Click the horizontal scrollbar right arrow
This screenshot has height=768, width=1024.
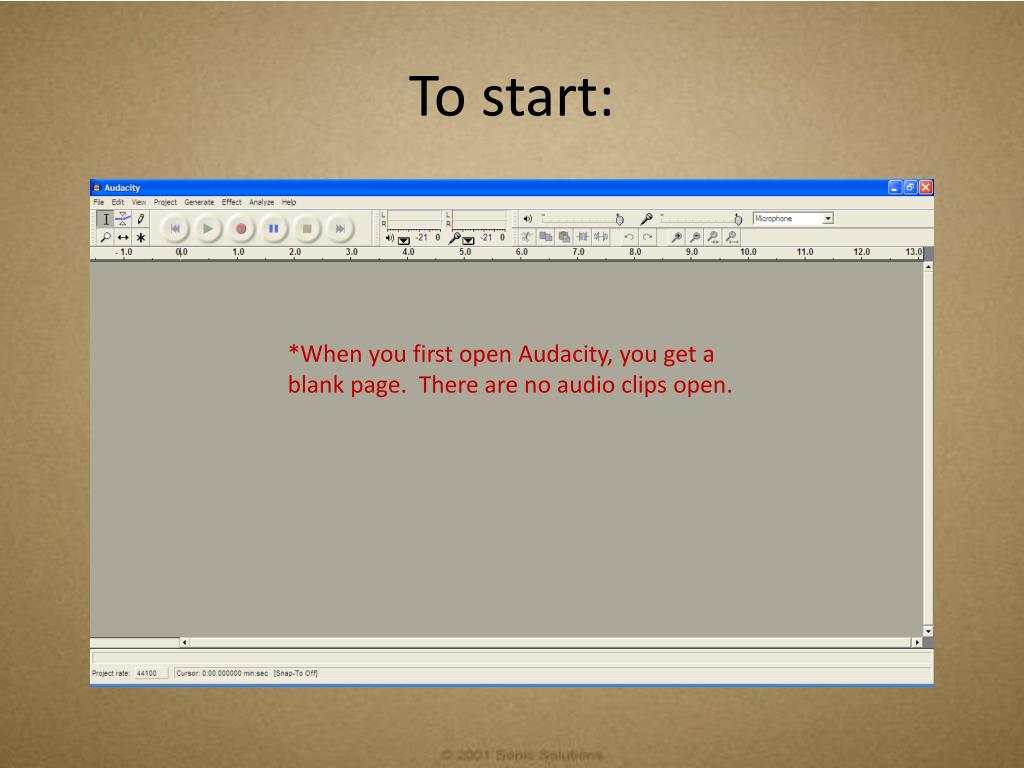click(917, 643)
